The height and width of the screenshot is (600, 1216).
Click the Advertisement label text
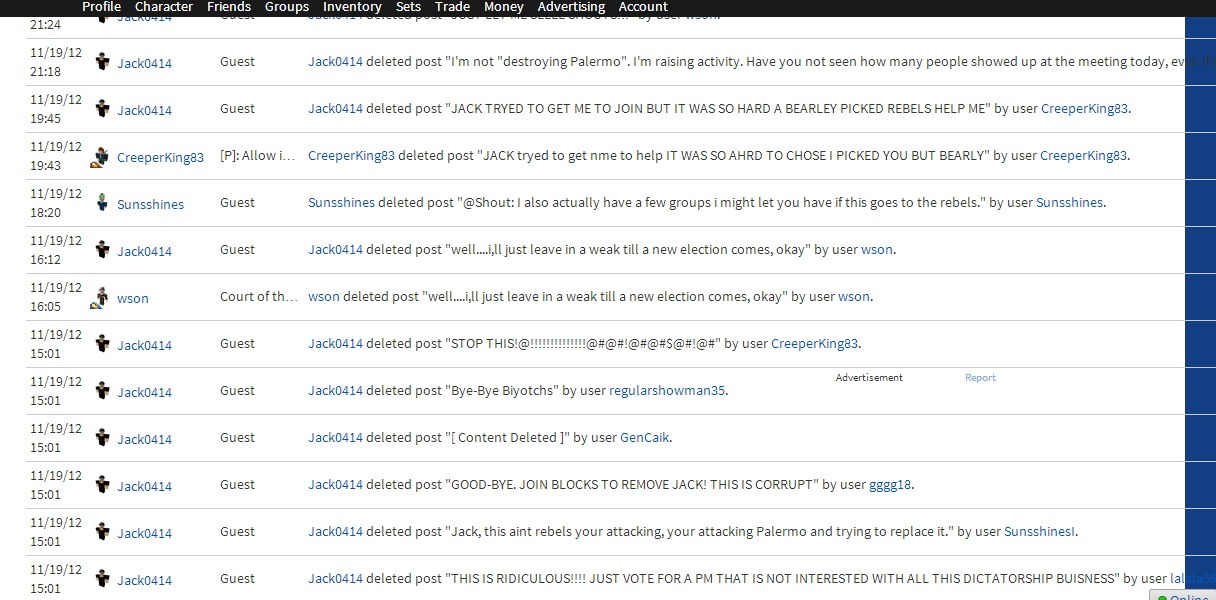tap(869, 378)
